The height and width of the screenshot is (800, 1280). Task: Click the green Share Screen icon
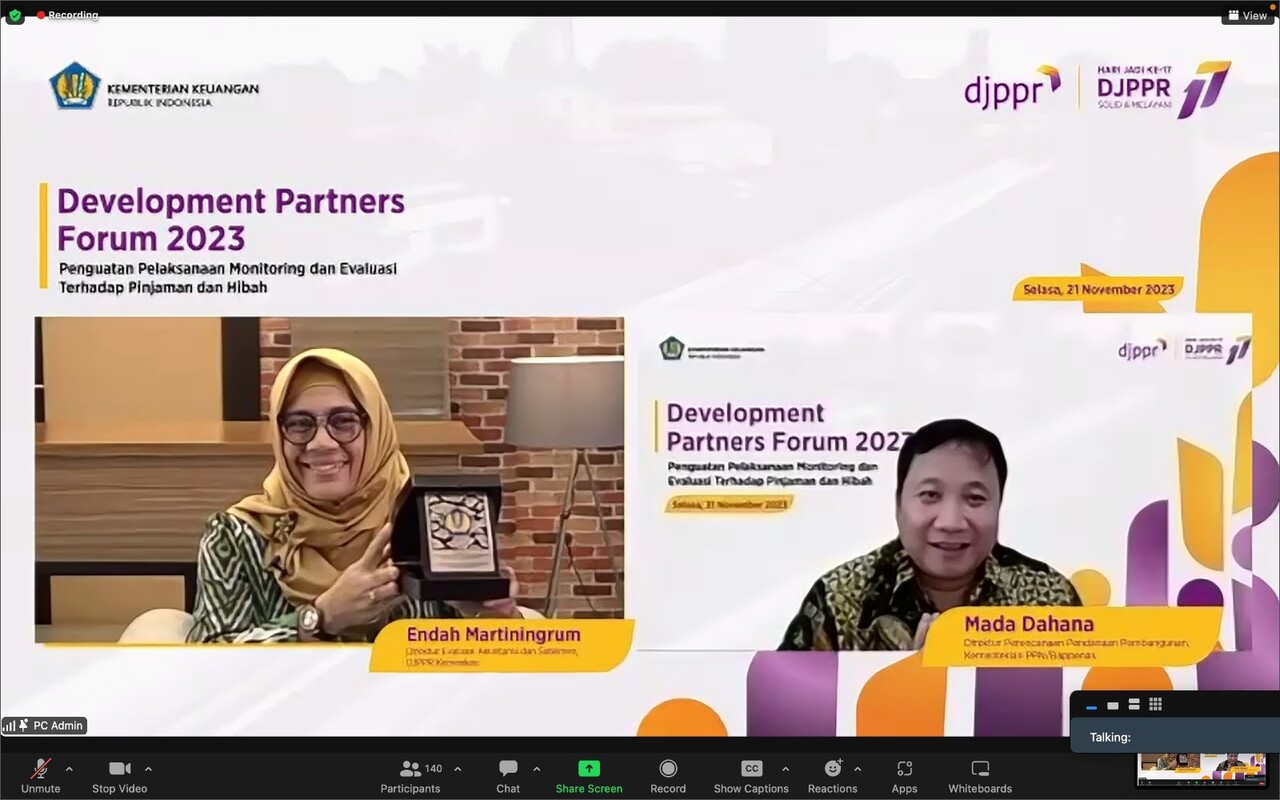pyautogui.click(x=589, y=768)
